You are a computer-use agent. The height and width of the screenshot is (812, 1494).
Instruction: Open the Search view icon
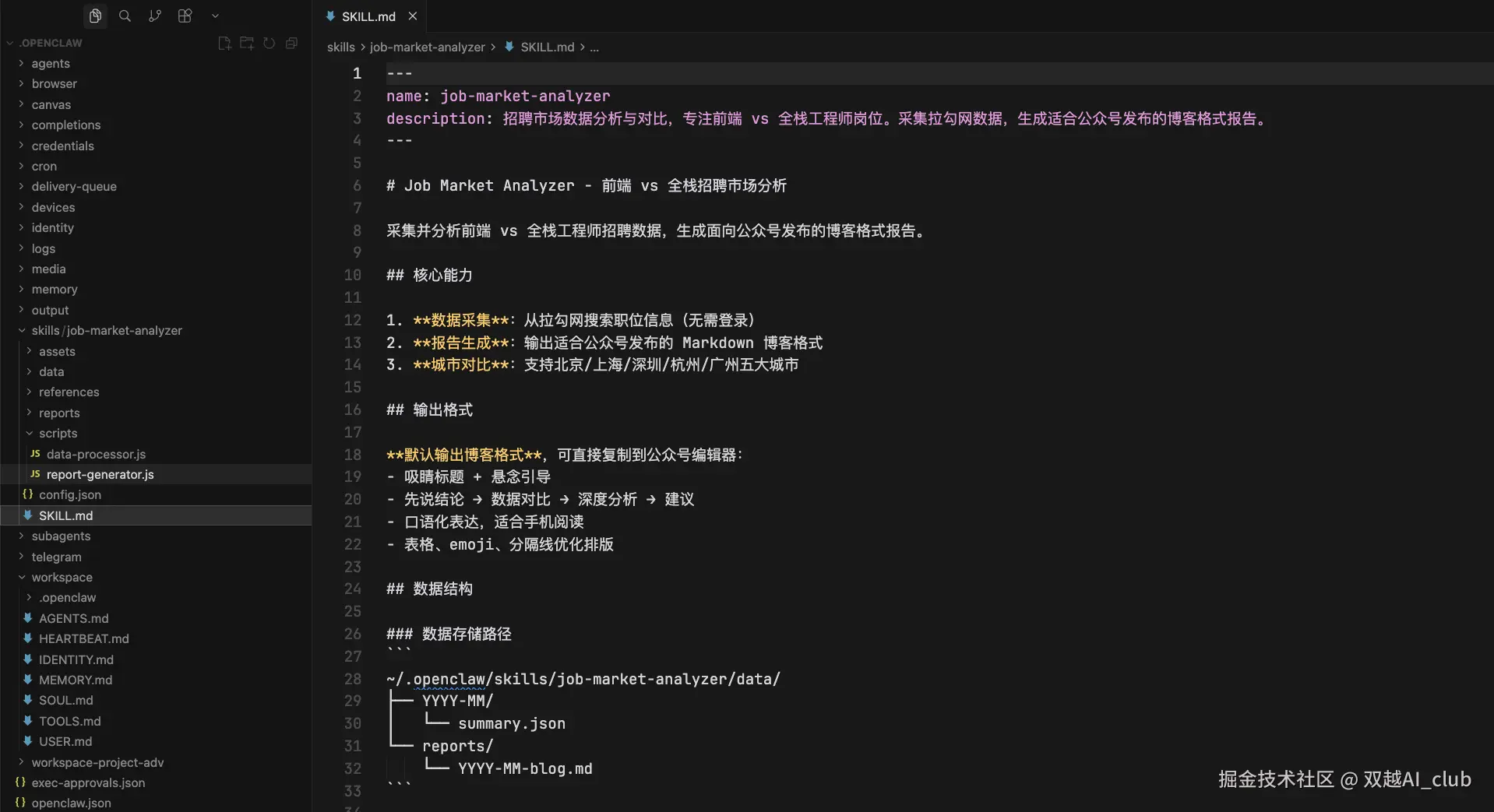click(125, 16)
